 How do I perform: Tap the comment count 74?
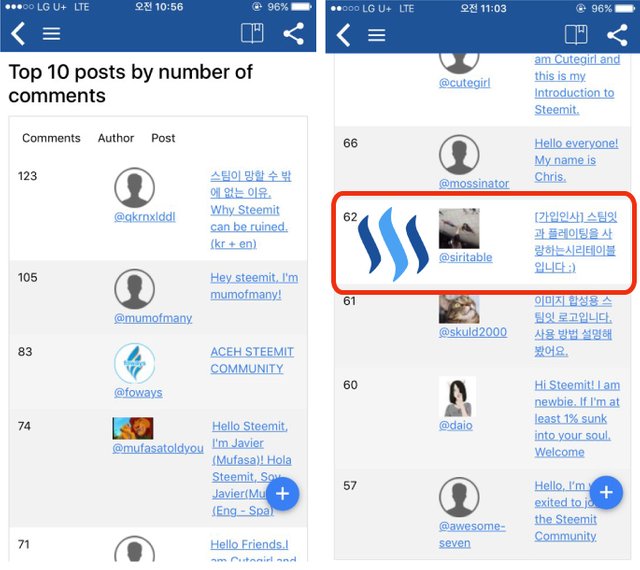pos(24,426)
